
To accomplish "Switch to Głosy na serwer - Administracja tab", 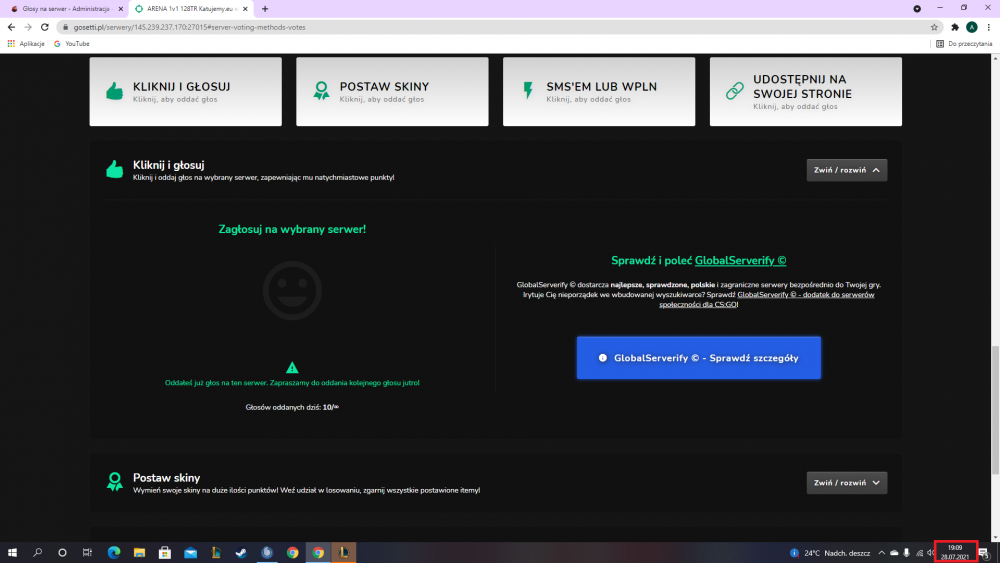I will coord(64,9).
